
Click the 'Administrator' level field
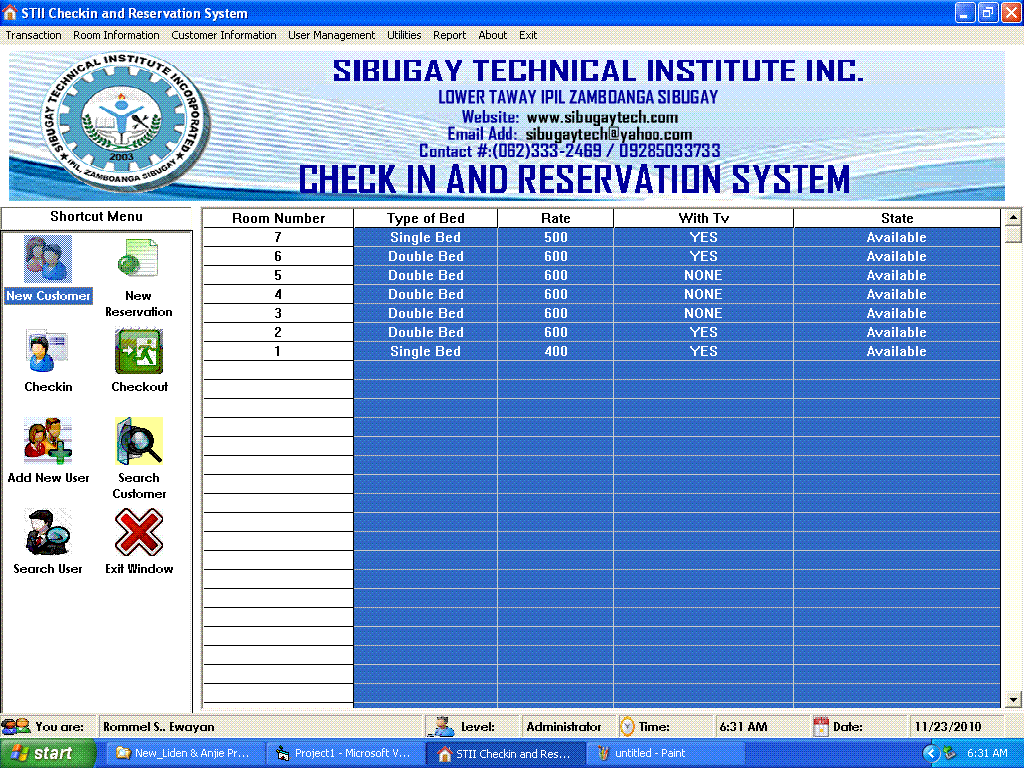[x=568, y=726]
